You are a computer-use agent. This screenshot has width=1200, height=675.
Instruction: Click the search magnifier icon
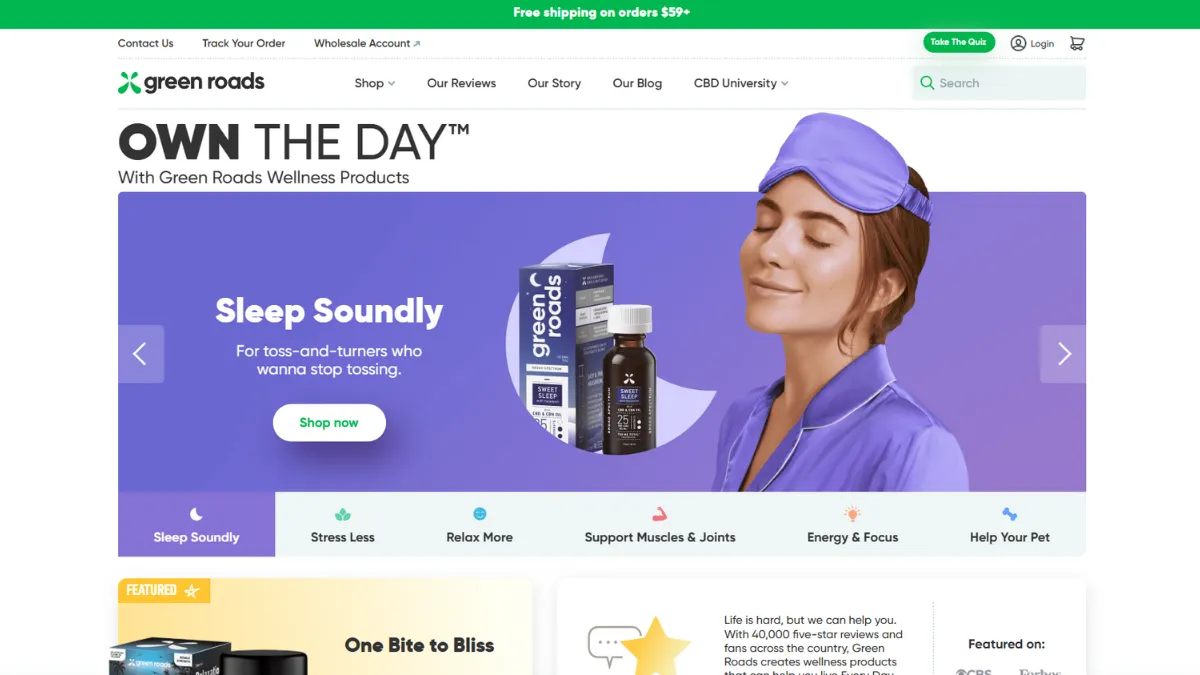pos(927,83)
